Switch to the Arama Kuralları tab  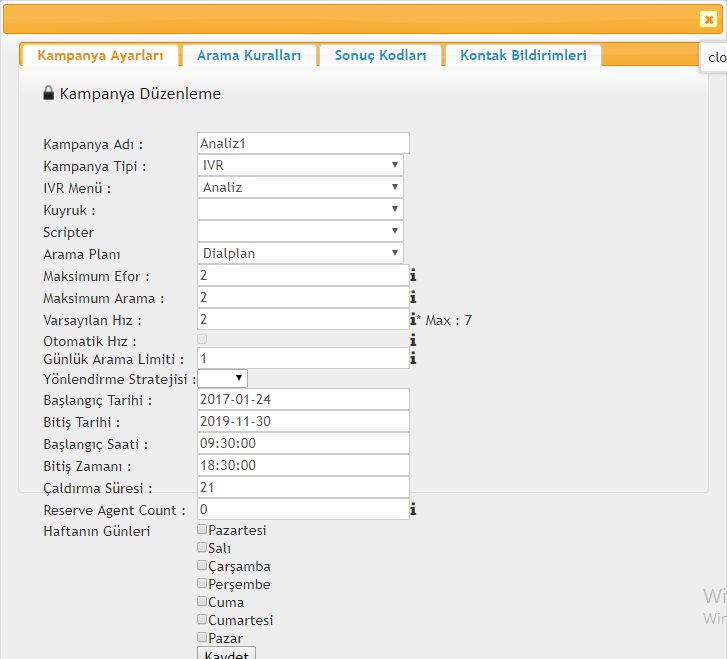(248, 56)
